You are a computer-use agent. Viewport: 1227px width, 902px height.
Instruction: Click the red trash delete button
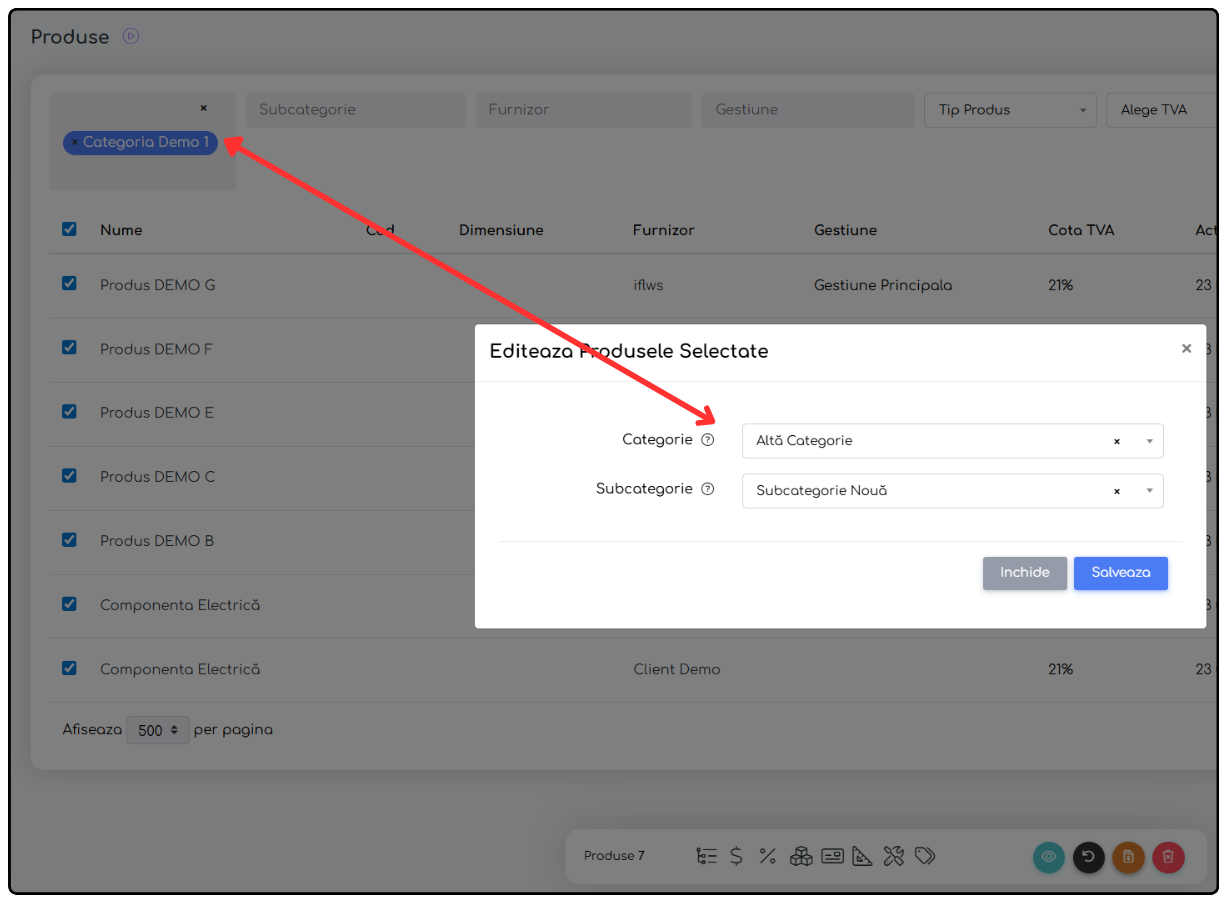[x=1168, y=857]
